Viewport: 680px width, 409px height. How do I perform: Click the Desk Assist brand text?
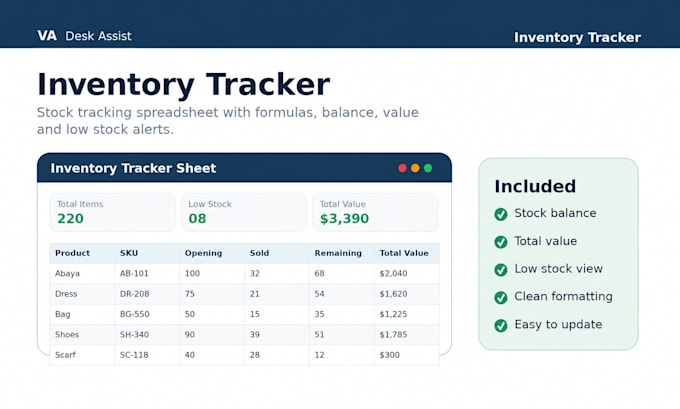98,36
